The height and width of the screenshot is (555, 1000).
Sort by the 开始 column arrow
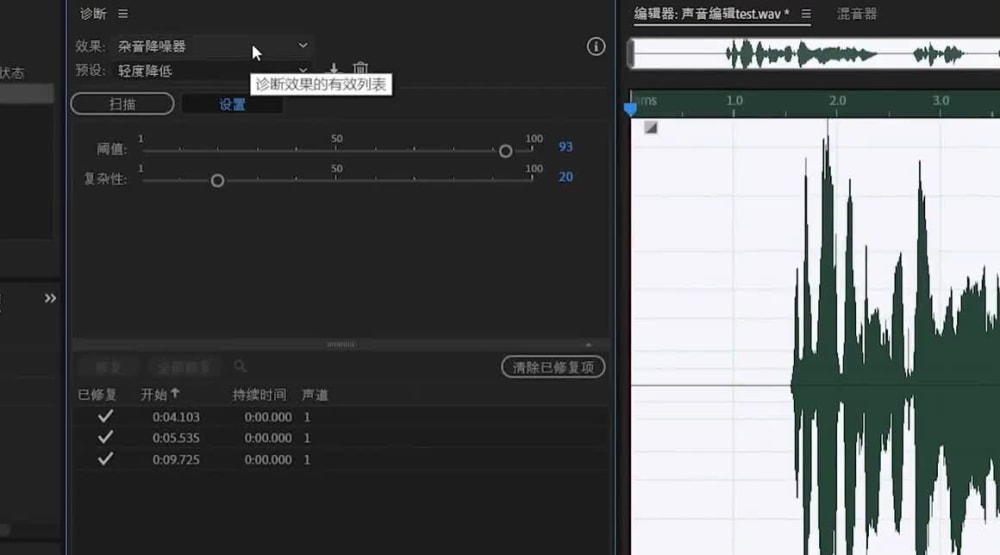click(175, 394)
